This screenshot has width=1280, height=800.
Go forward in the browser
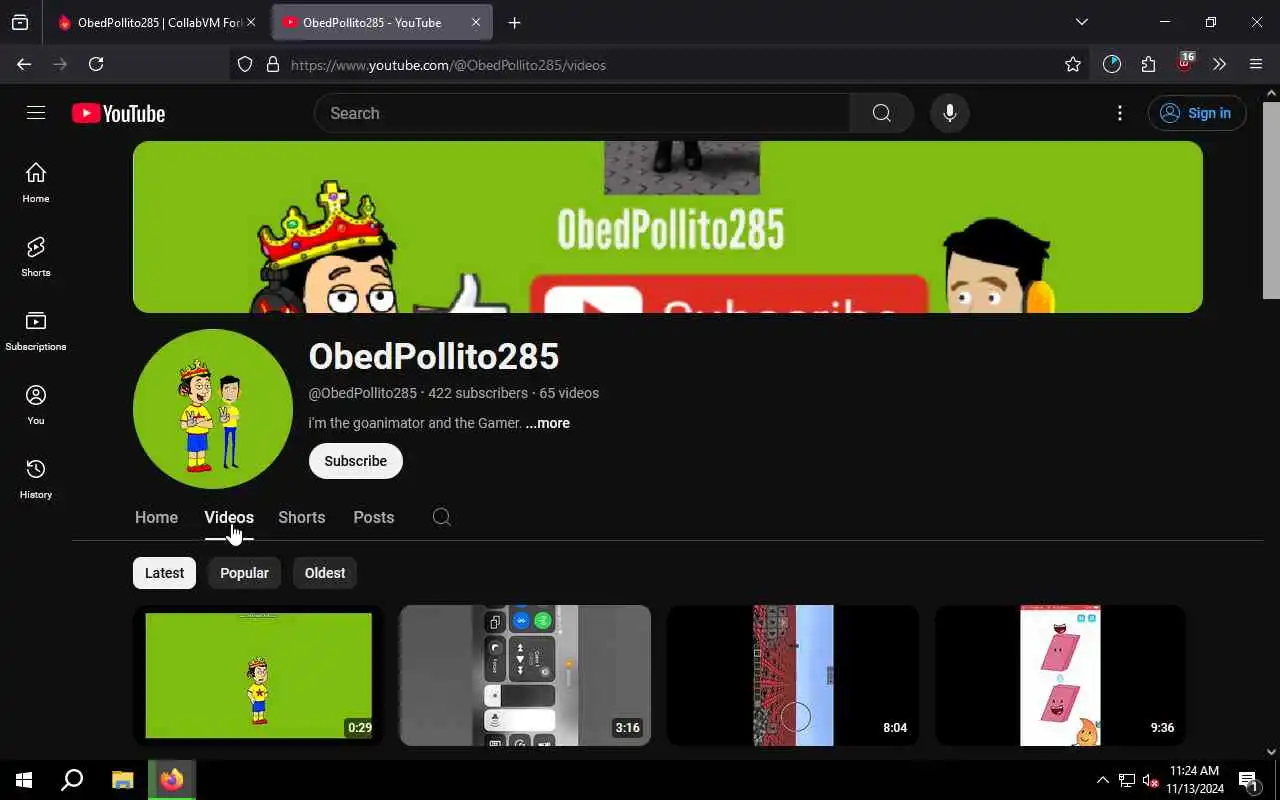[x=60, y=64]
